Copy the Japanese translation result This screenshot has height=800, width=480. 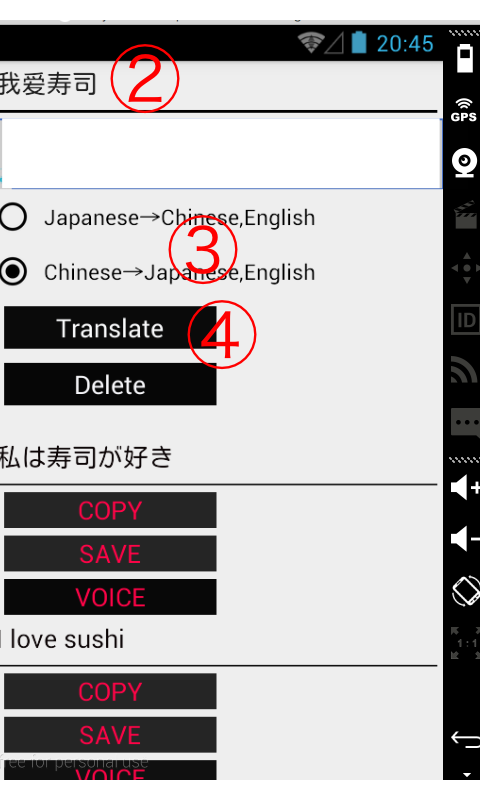pos(110,510)
